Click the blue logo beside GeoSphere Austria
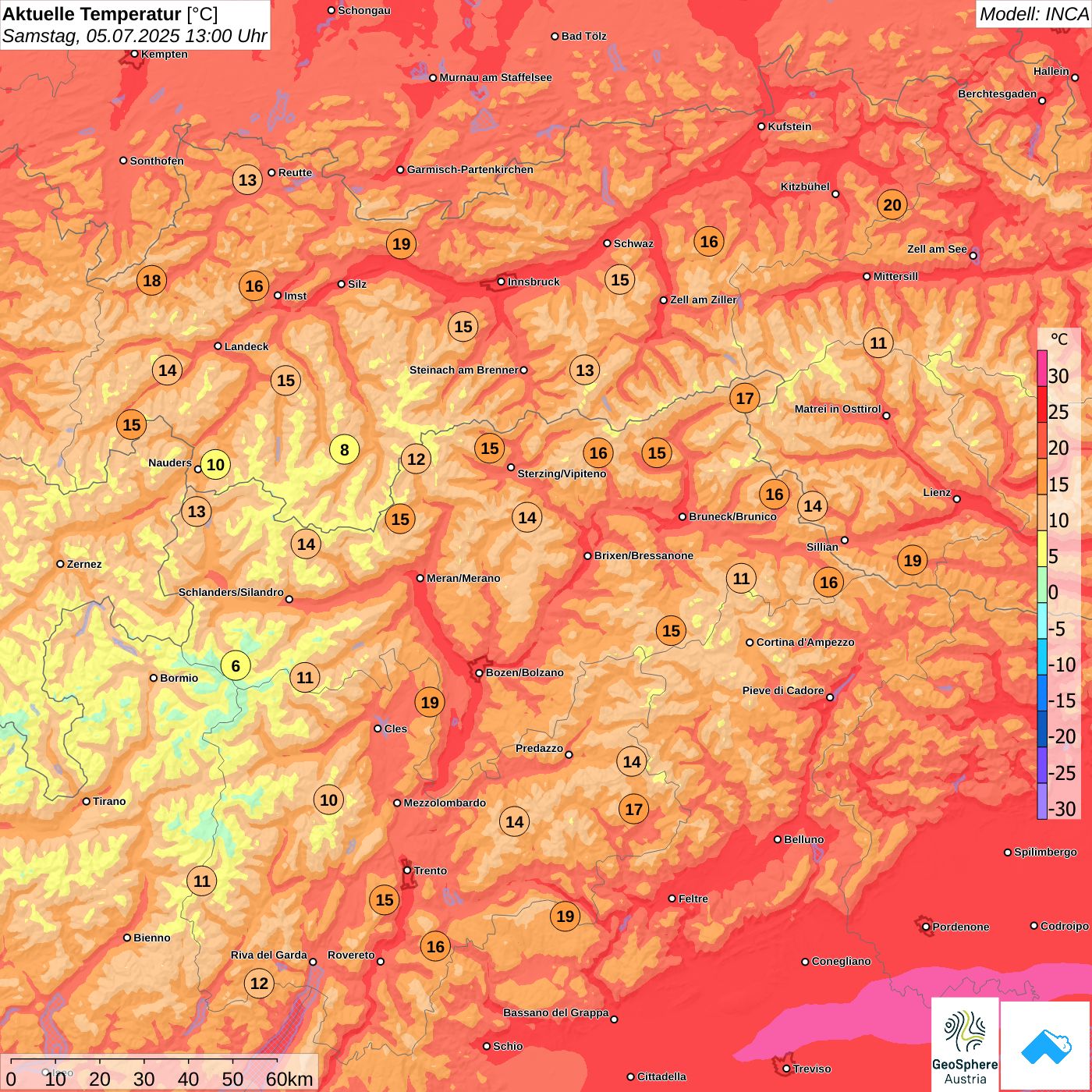1092x1092 pixels. (x=1045, y=1046)
